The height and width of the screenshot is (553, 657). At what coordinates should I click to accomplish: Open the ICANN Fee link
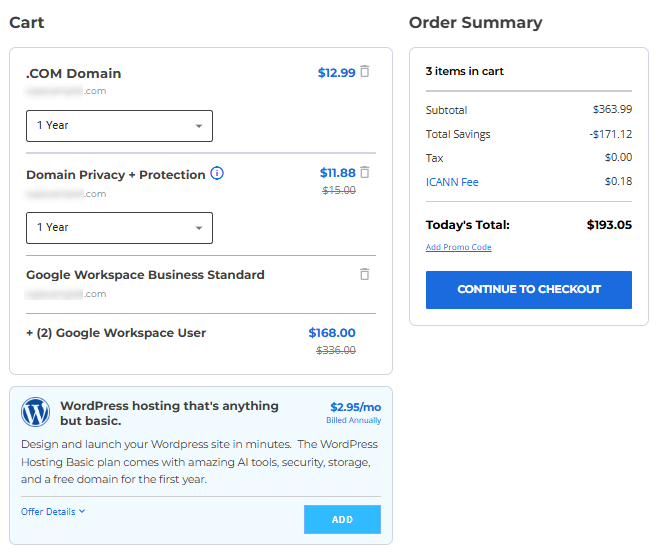(452, 182)
